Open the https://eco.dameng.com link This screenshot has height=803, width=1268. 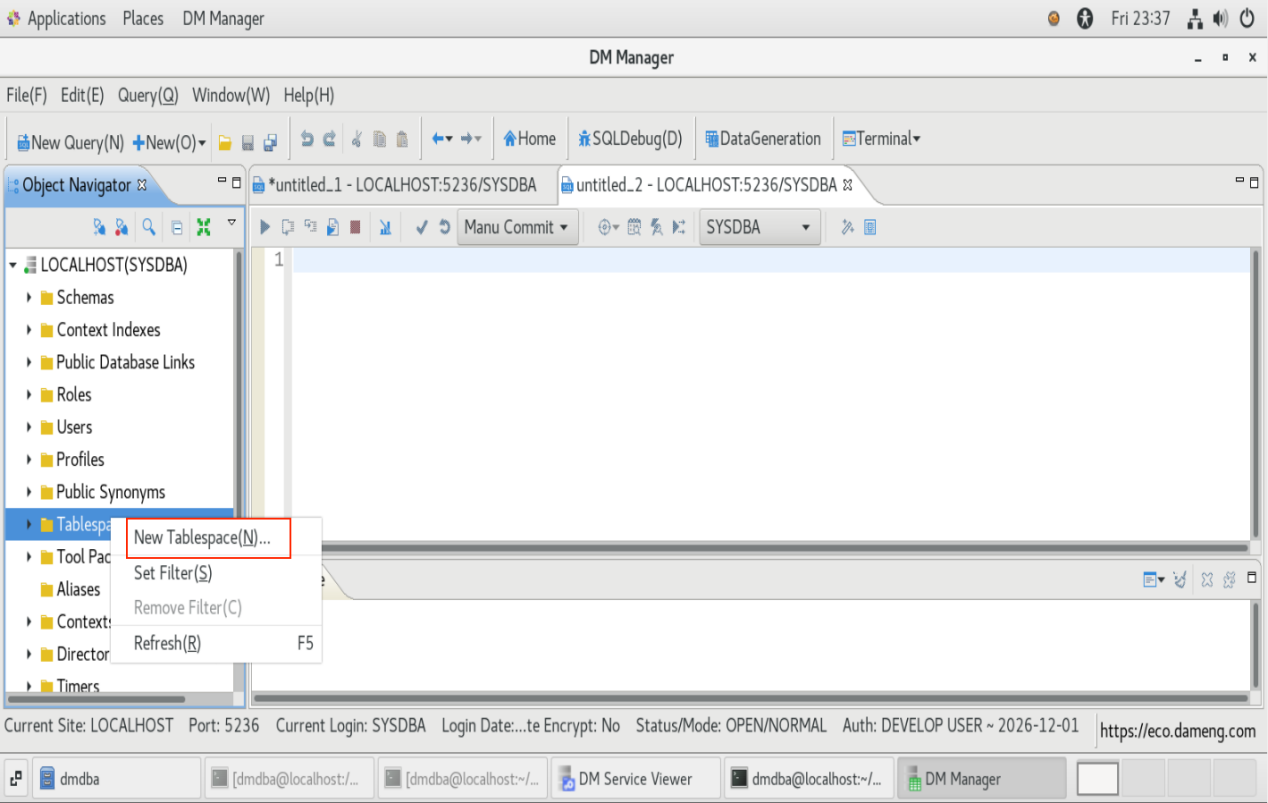[1177, 731]
